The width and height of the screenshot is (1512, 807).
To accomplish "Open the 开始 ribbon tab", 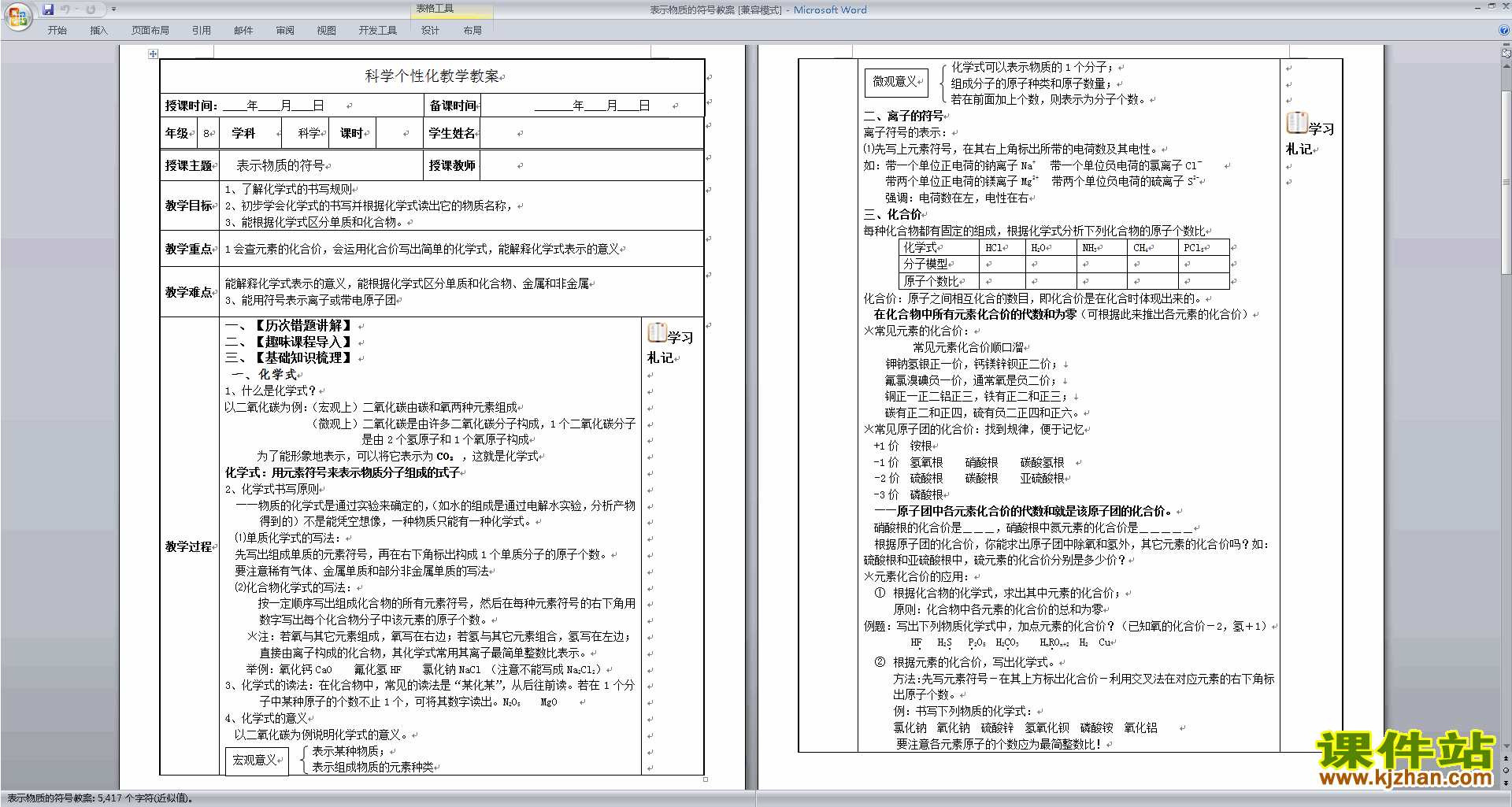I will (x=57, y=31).
